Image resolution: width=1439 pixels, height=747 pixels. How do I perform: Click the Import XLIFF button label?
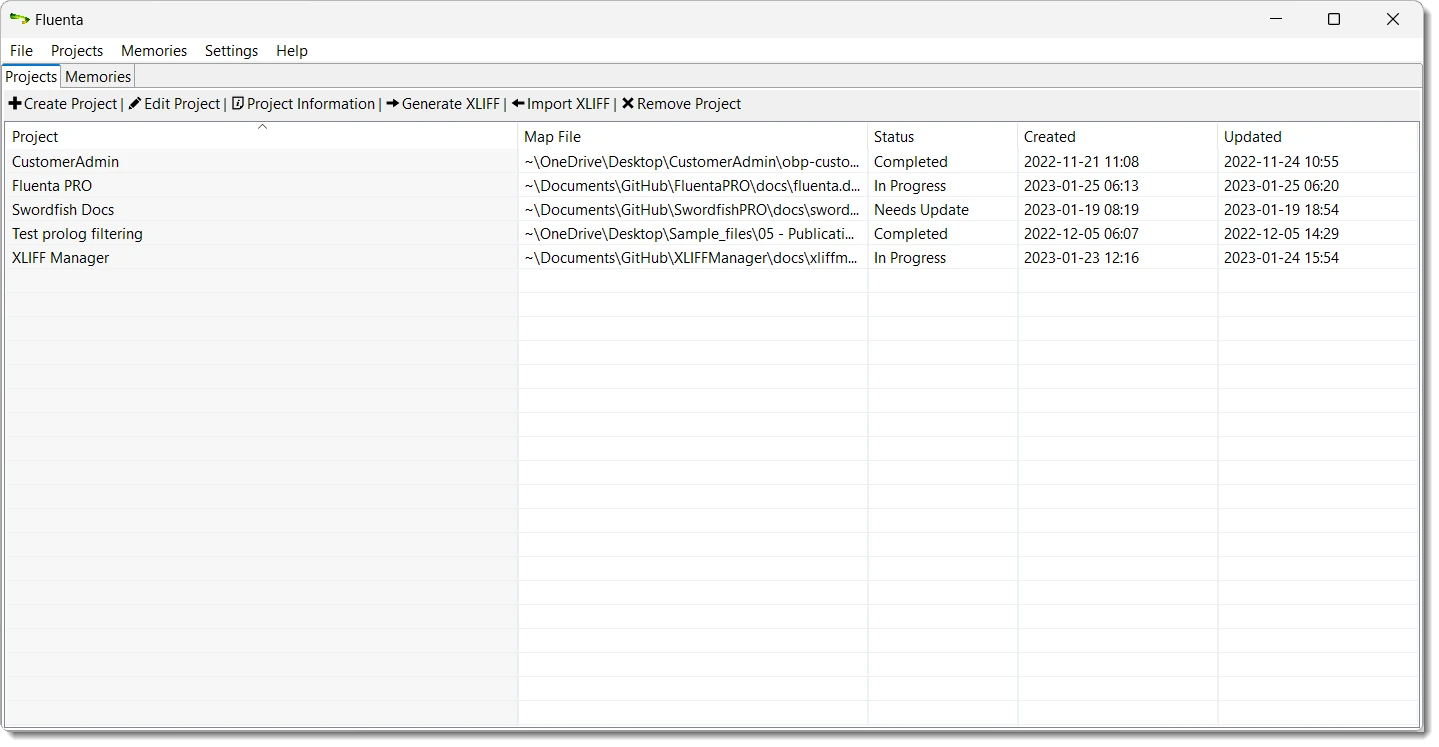tap(568, 104)
